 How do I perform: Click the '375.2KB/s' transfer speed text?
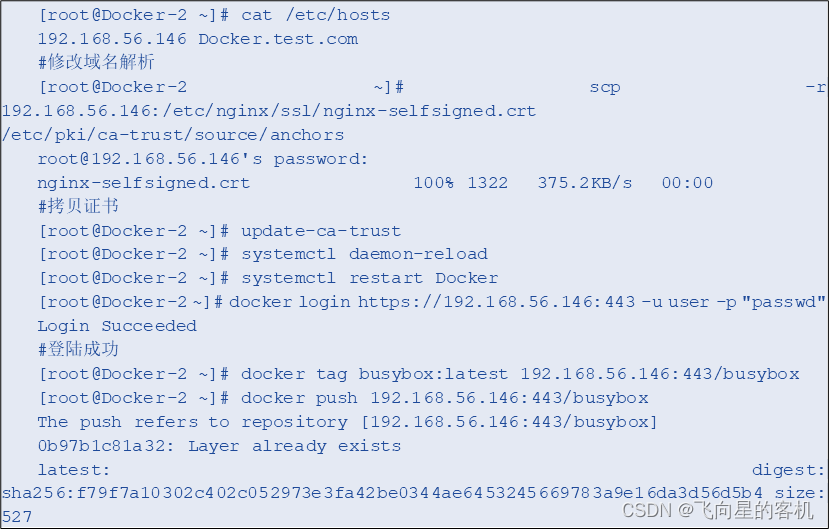585,183
